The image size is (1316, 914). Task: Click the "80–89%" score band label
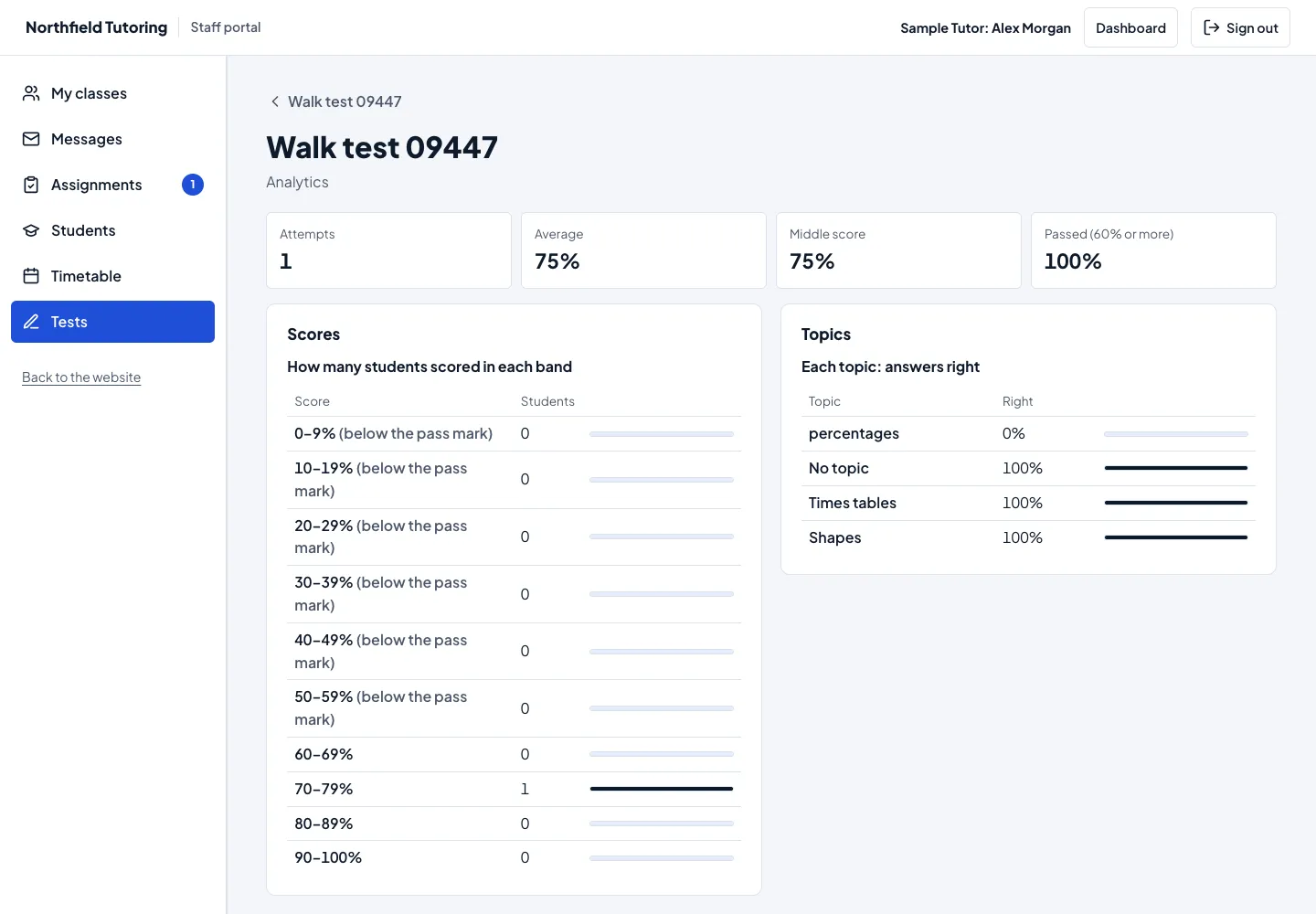[x=324, y=824]
